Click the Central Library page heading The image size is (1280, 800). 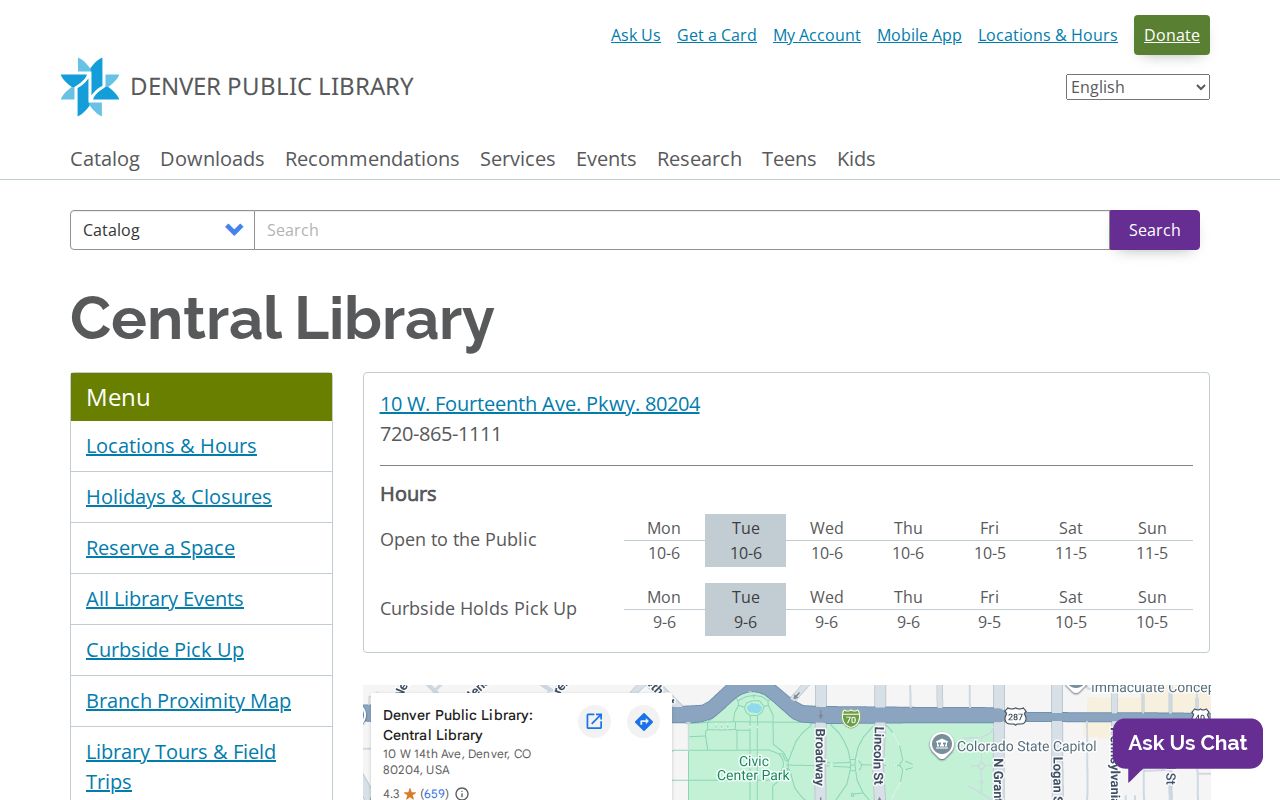[282, 319]
